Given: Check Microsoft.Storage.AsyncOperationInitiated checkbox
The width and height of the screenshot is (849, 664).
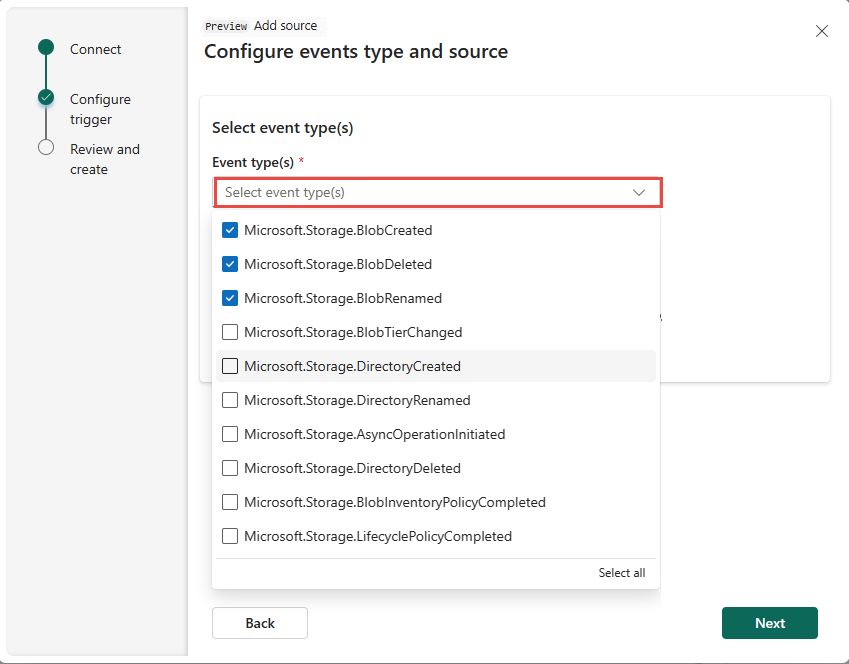Looking at the screenshot, I should [230, 434].
